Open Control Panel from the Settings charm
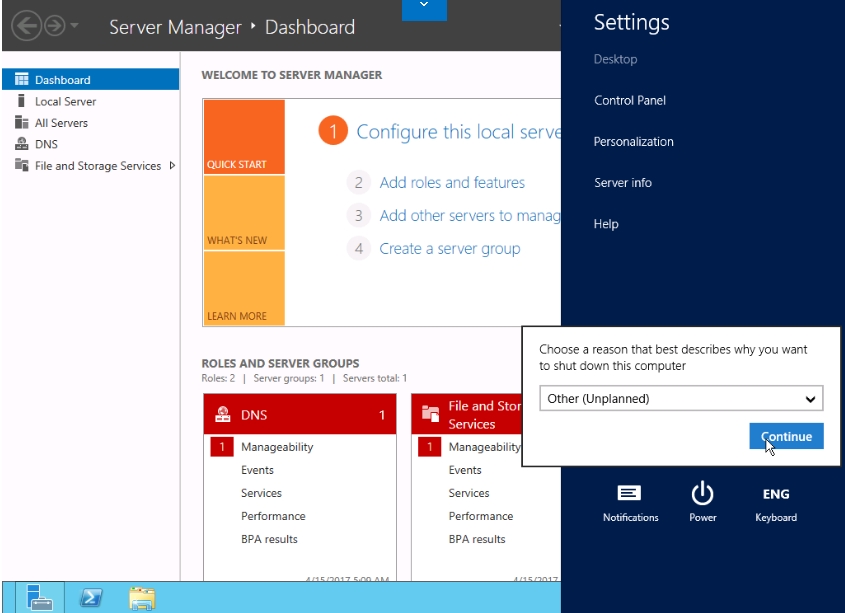The image size is (845, 613). [630, 100]
